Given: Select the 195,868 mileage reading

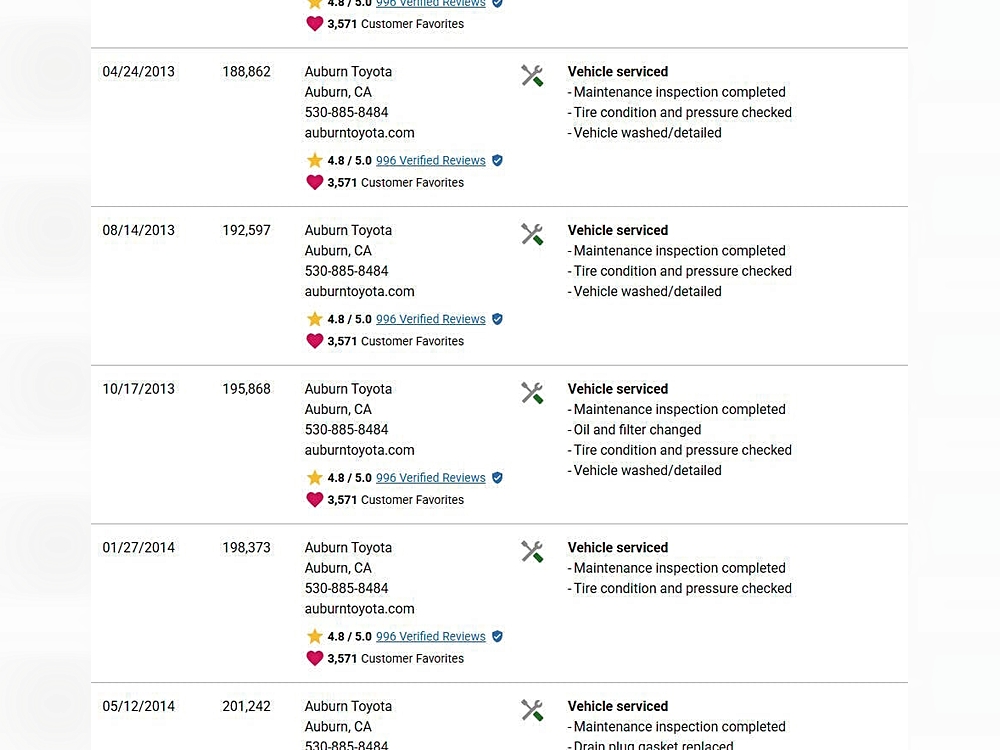Looking at the screenshot, I should click(246, 389).
